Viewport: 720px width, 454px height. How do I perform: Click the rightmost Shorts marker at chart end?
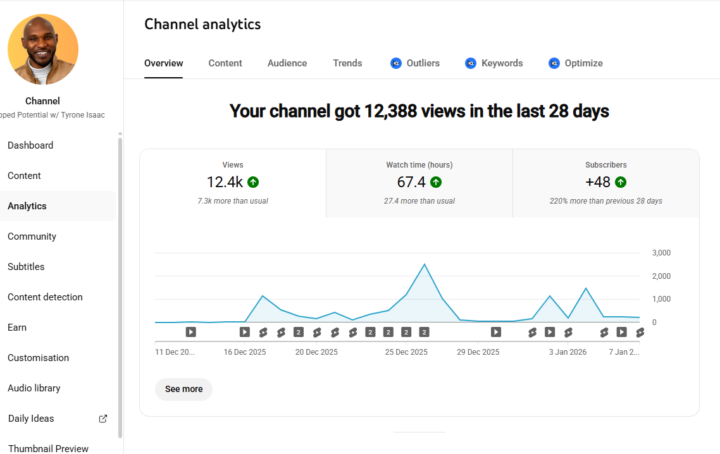pyautogui.click(x=640, y=332)
